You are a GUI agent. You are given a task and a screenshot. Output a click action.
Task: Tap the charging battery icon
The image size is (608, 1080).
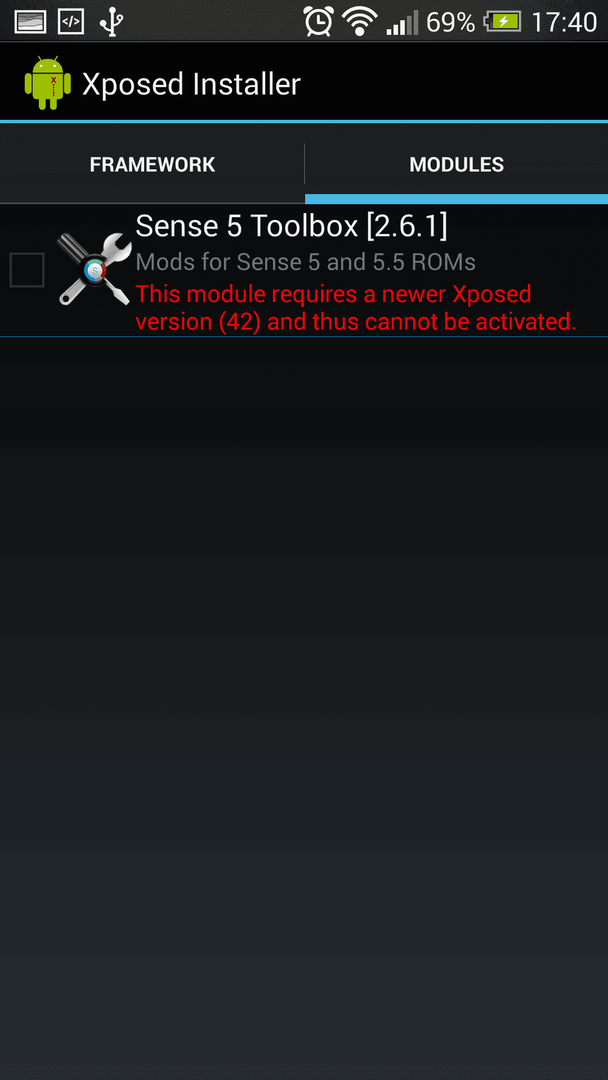502,21
